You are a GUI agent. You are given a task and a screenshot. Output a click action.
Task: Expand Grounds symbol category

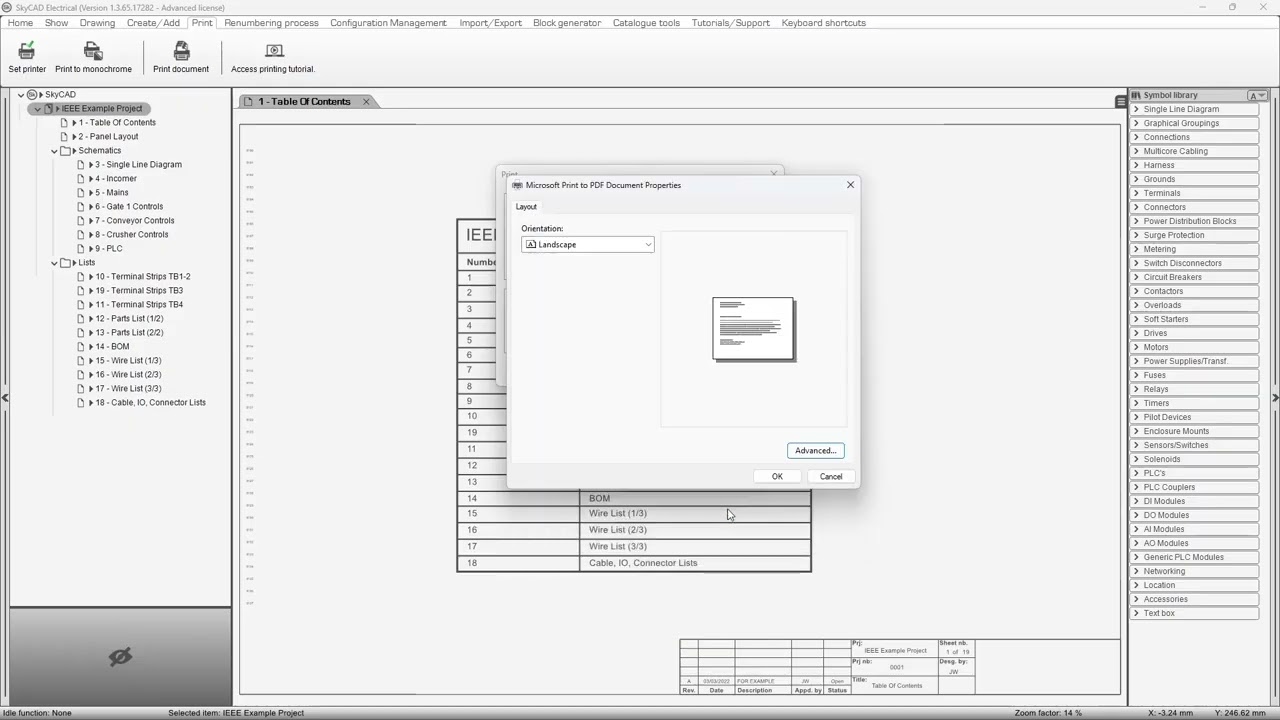[1136, 179]
